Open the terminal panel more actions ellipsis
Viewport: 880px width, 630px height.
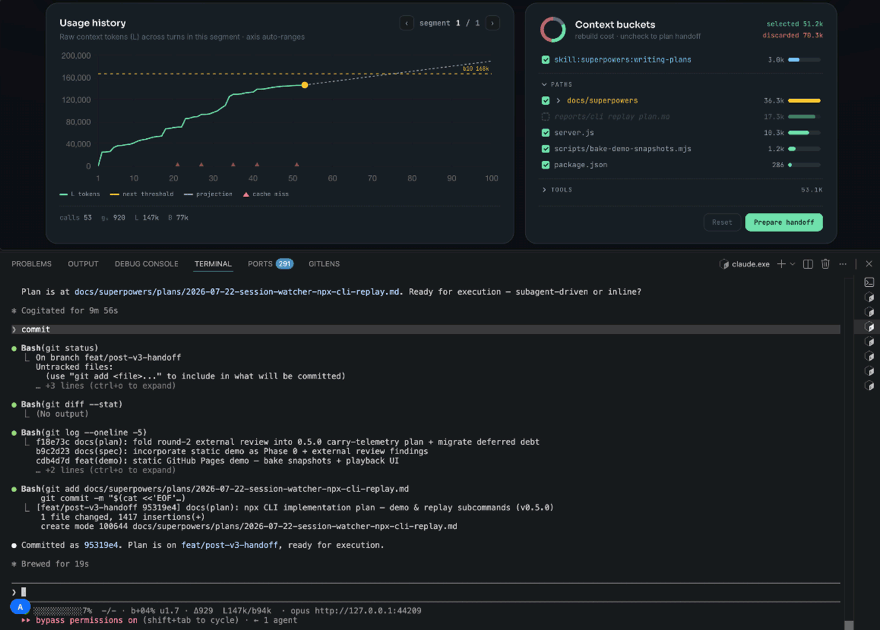842,264
